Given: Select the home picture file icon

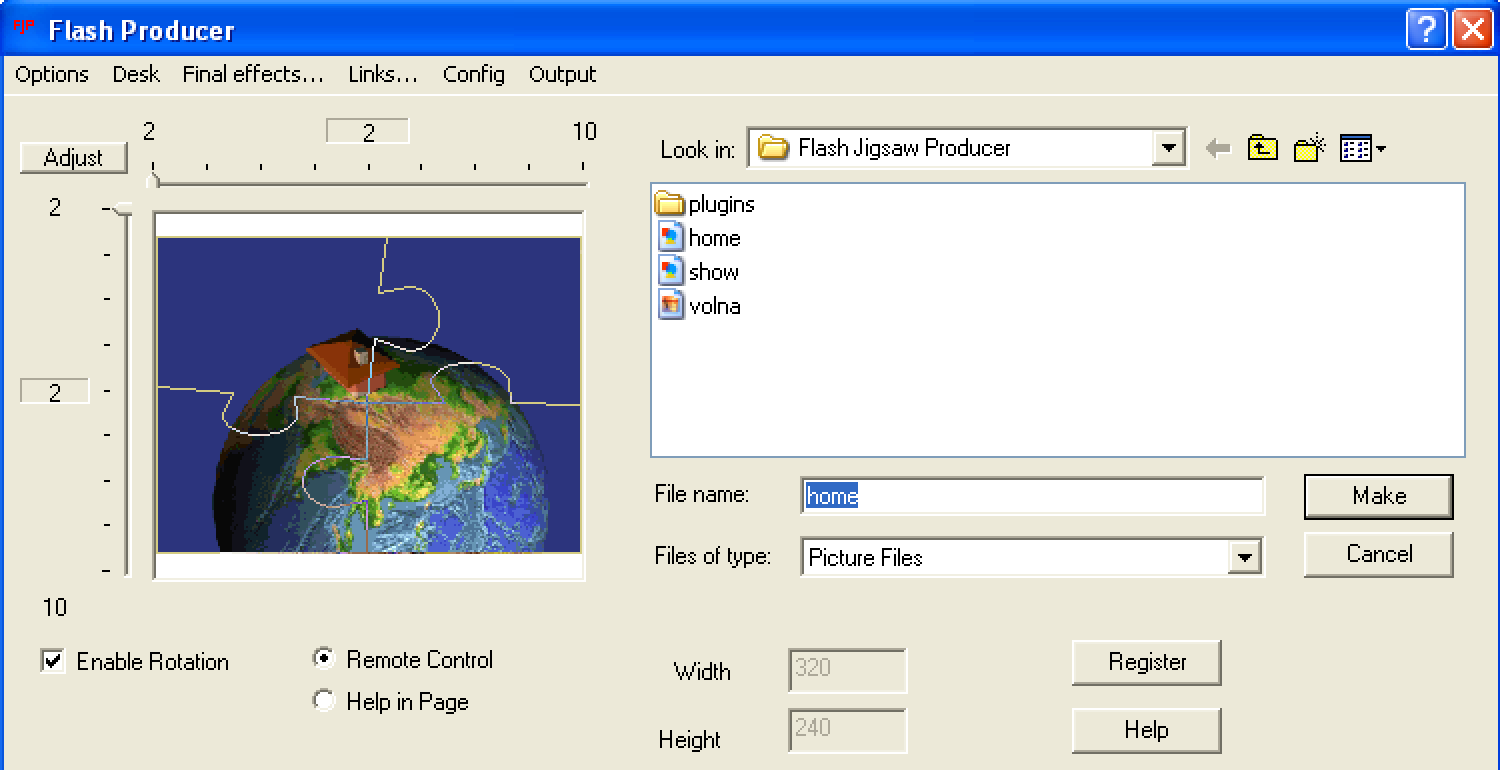Looking at the screenshot, I should (x=670, y=238).
